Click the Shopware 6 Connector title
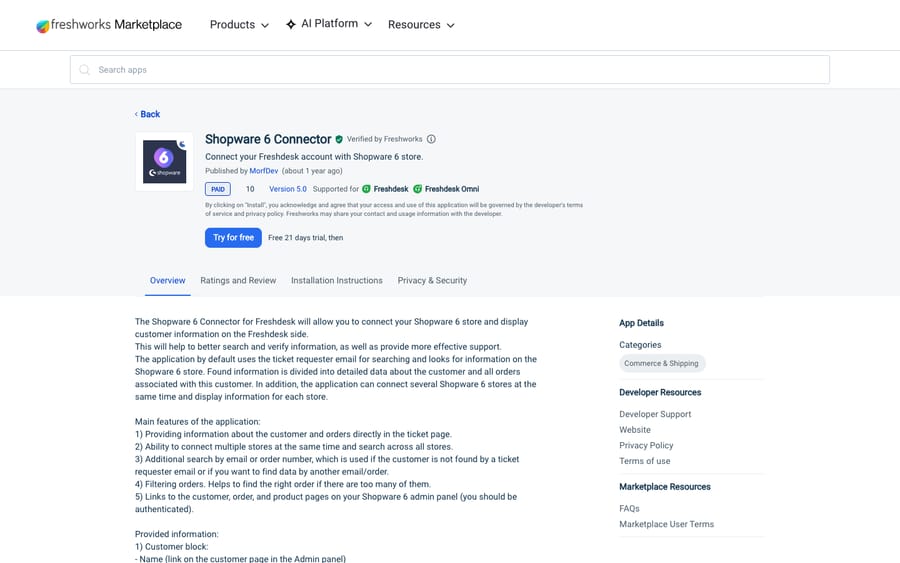 point(268,139)
